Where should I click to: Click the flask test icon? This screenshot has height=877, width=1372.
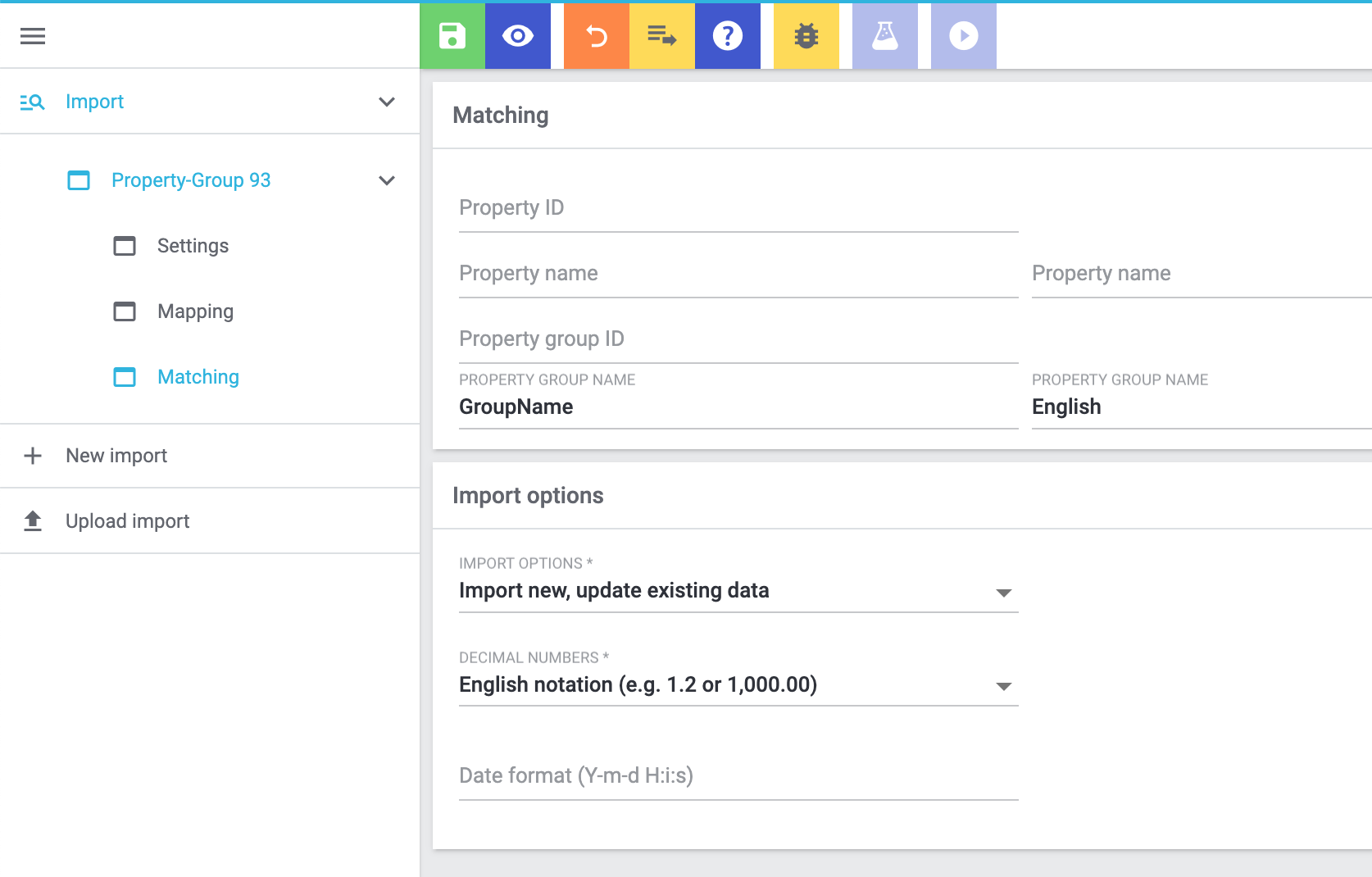tap(884, 36)
